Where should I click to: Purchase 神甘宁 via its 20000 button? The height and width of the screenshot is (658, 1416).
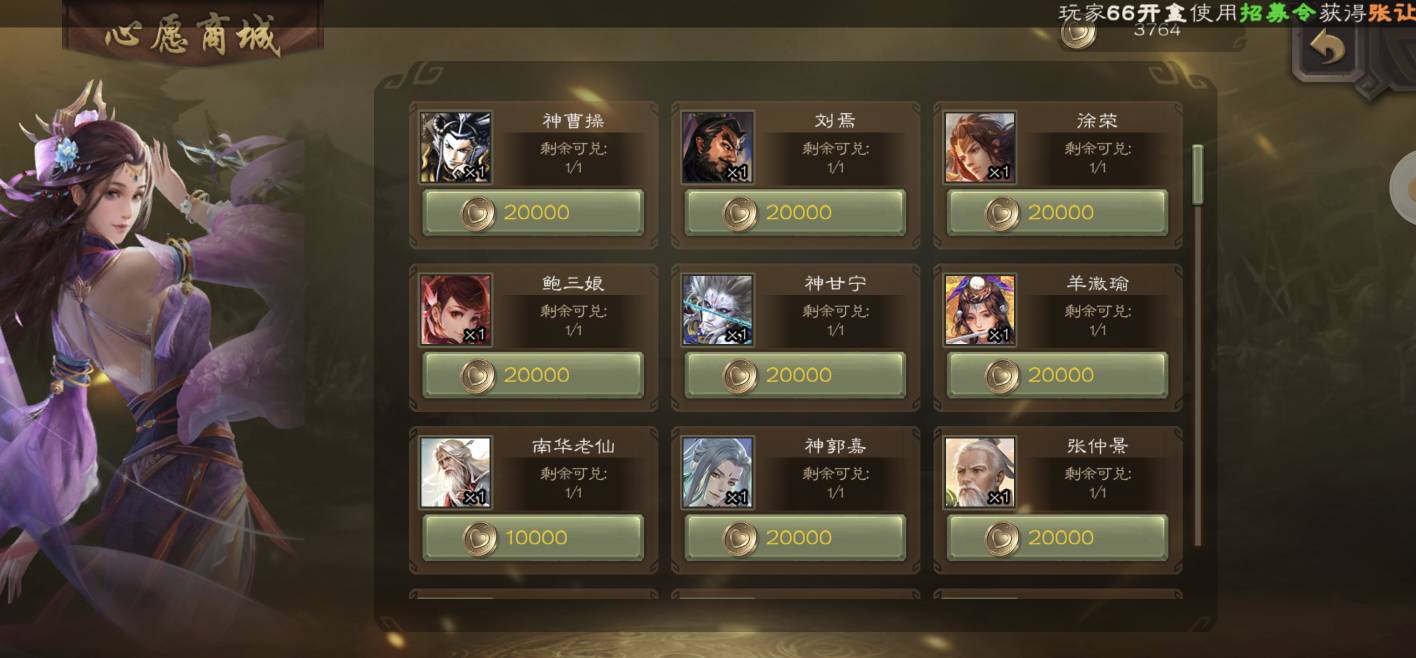[795, 375]
